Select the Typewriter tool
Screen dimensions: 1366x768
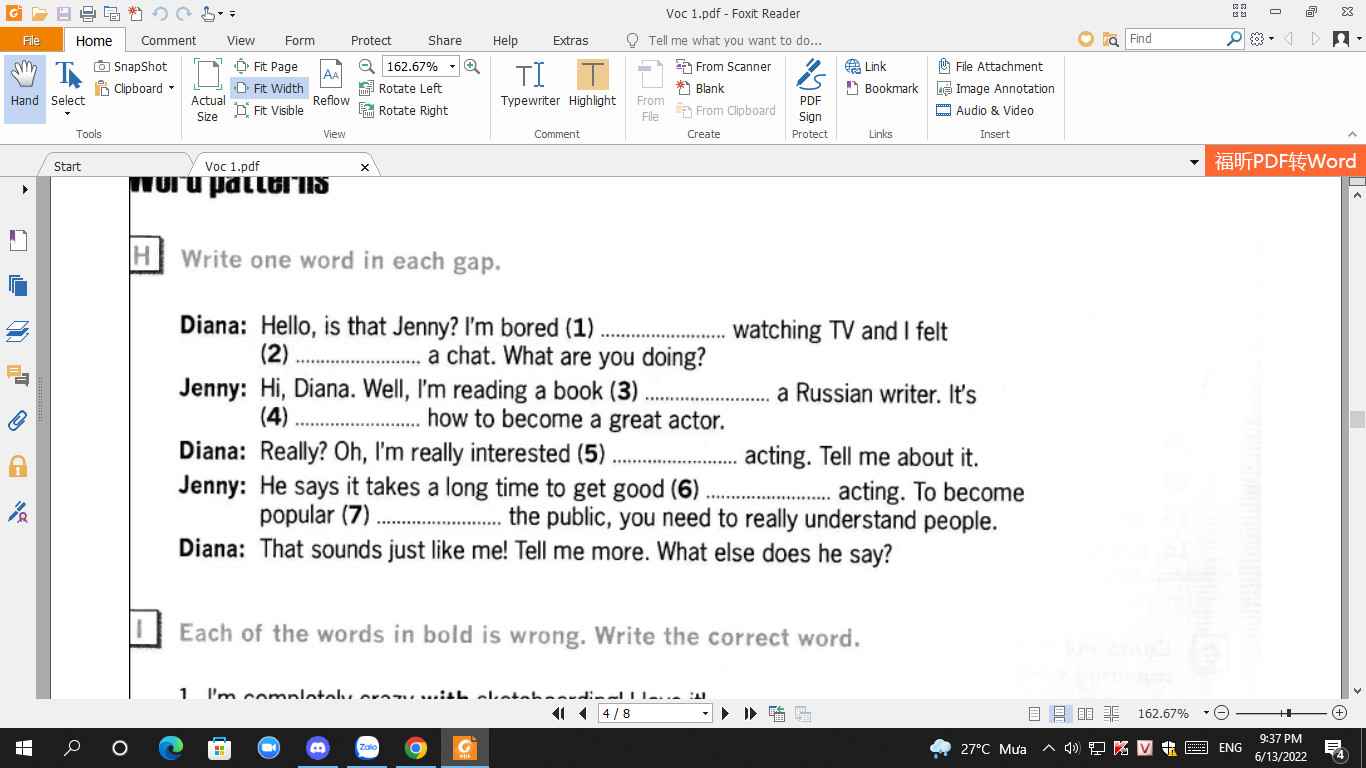pos(530,84)
